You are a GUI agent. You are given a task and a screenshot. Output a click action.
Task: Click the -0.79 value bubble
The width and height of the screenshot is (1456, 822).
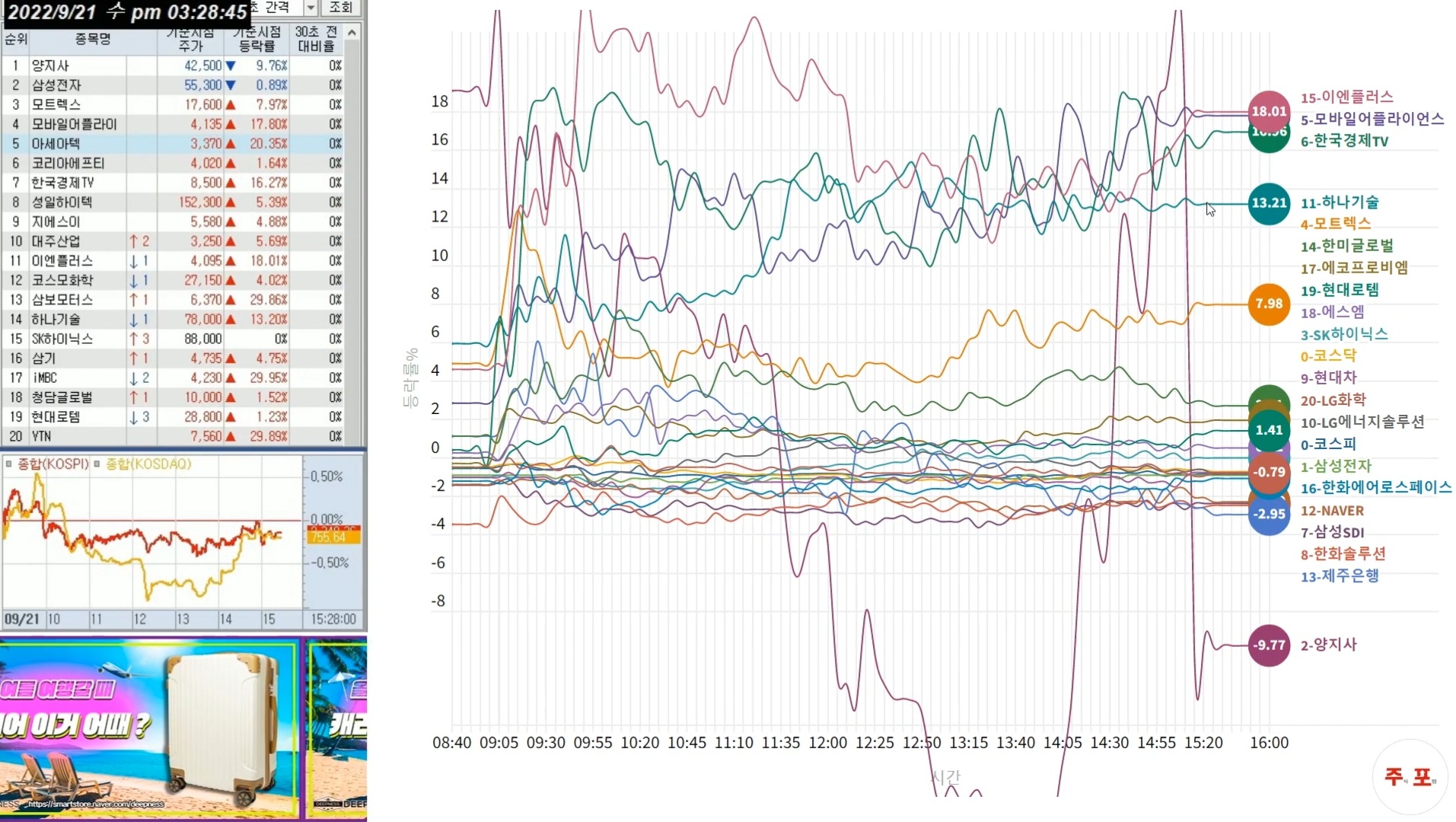click(1268, 473)
